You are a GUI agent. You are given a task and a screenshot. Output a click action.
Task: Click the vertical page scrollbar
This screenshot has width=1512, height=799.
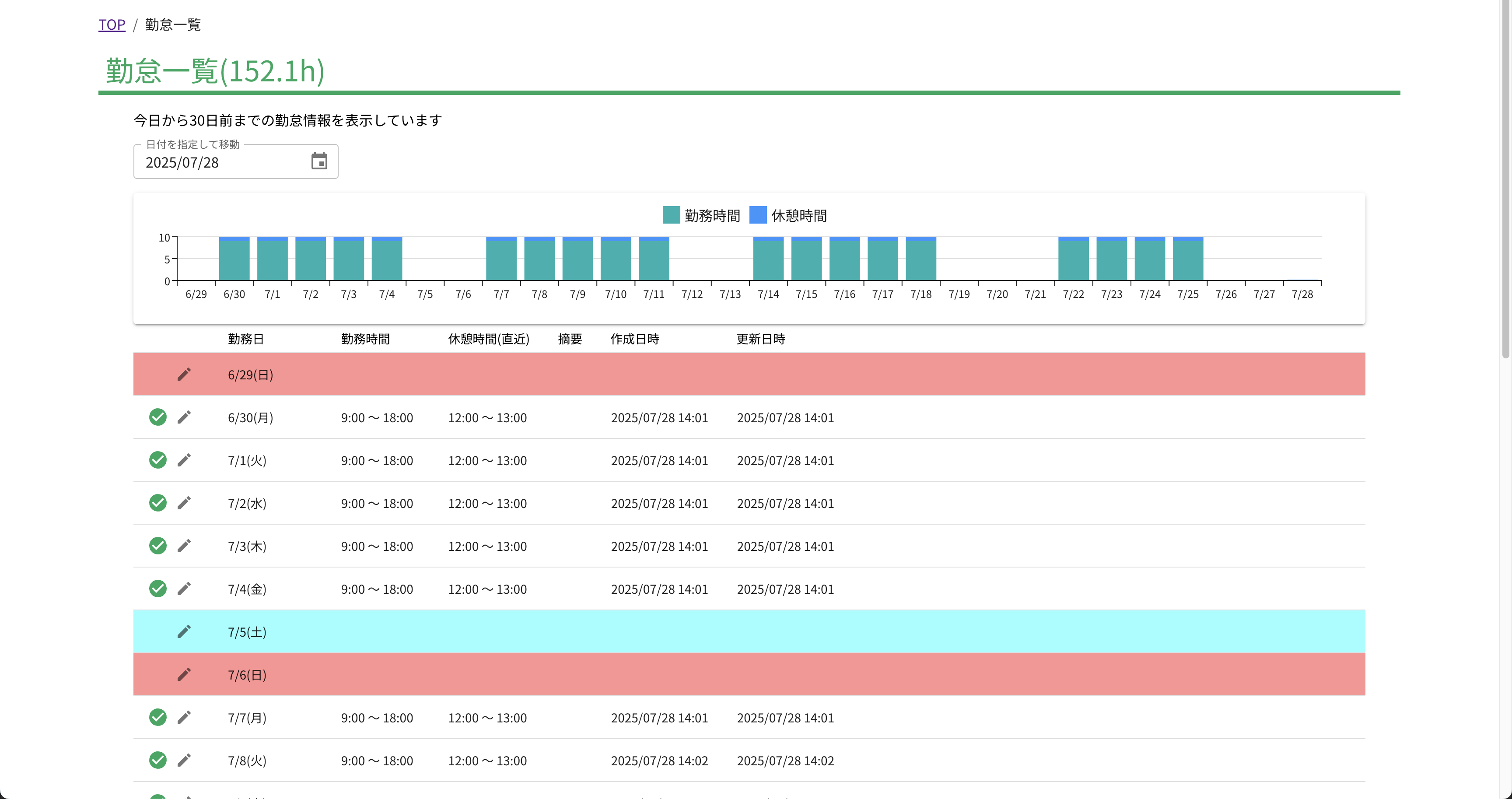tap(1505, 176)
